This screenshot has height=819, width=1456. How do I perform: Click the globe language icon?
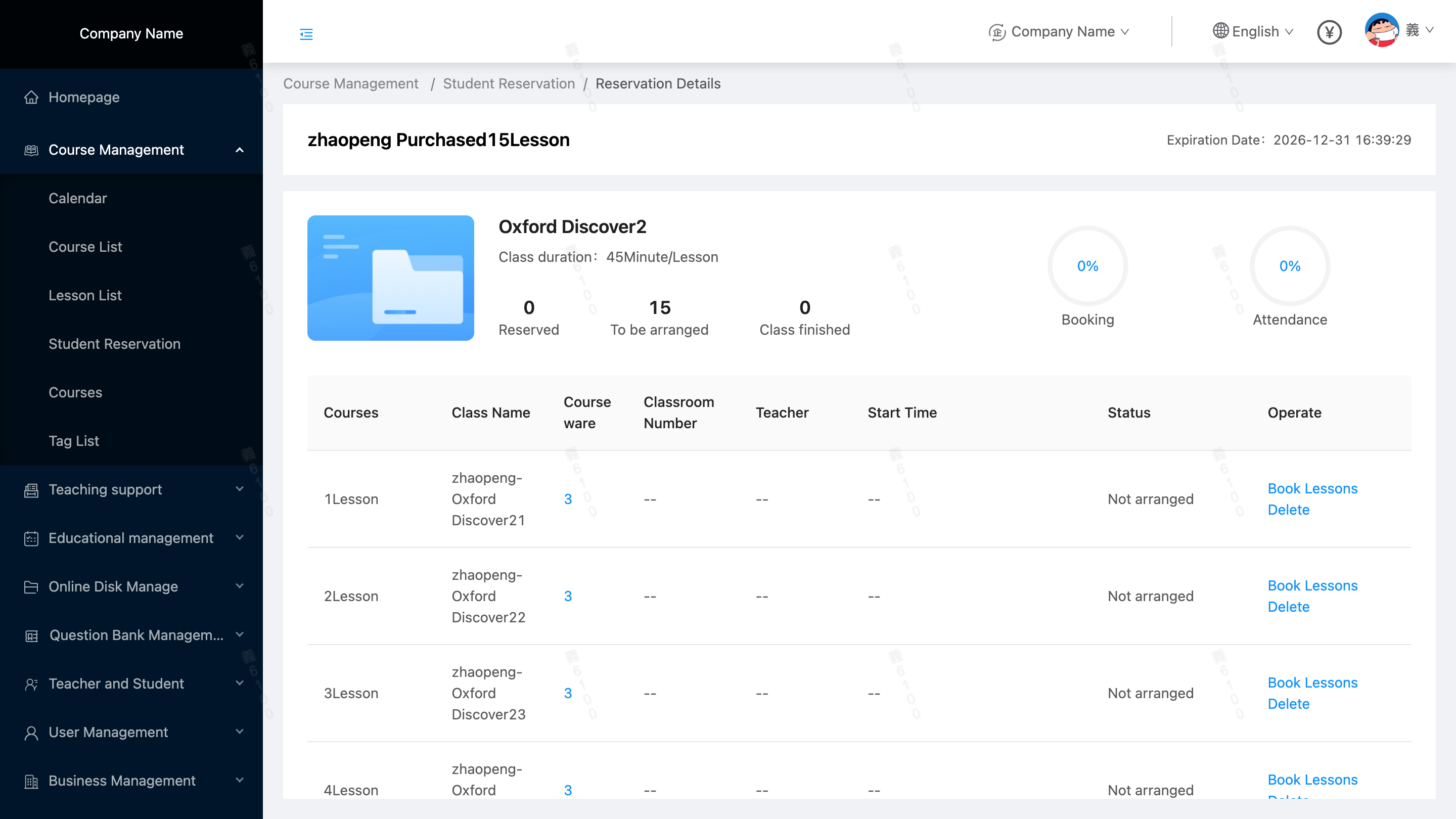coord(1220,31)
